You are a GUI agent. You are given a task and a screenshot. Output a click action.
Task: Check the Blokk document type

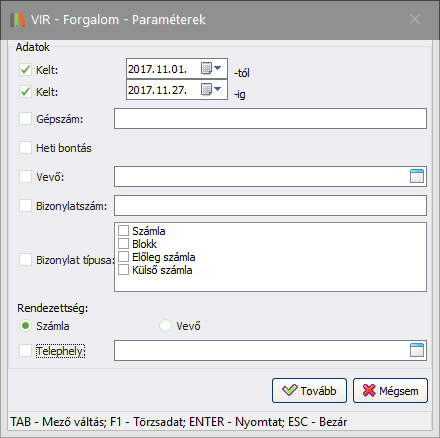(123, 244)
